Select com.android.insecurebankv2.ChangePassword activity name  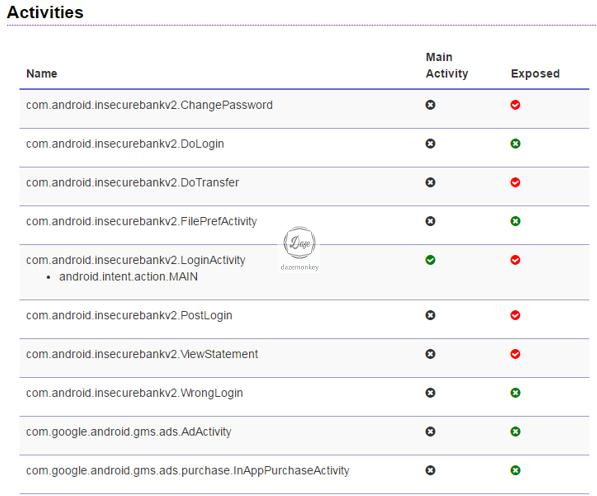pos(149,105)
